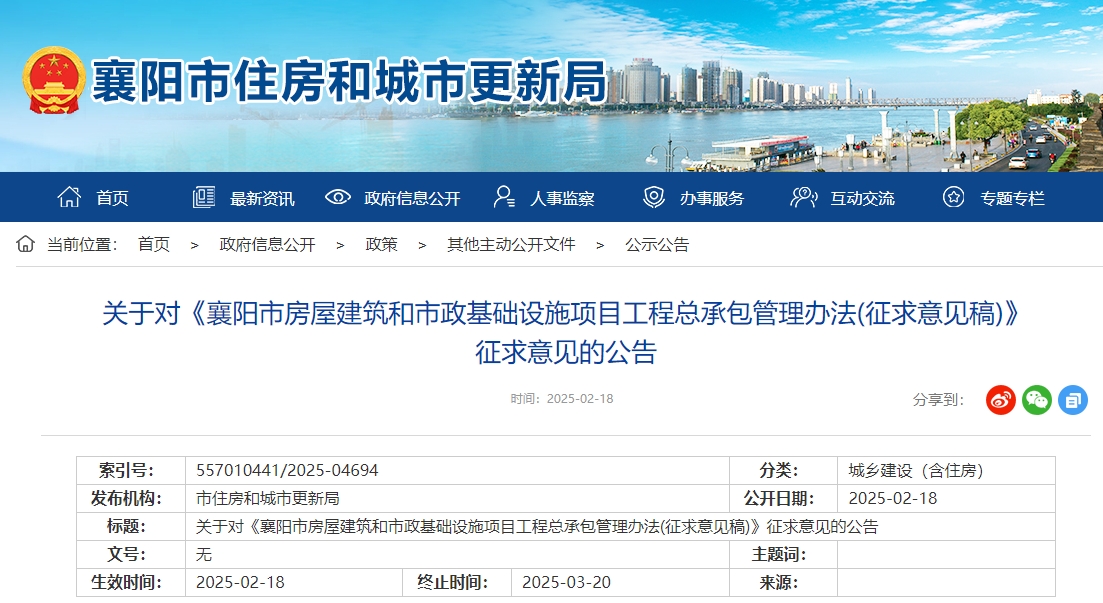Screen dimensions: 1103x603
Task: Click the house icon beside 首页 in navigation
Action: [69, 197]
